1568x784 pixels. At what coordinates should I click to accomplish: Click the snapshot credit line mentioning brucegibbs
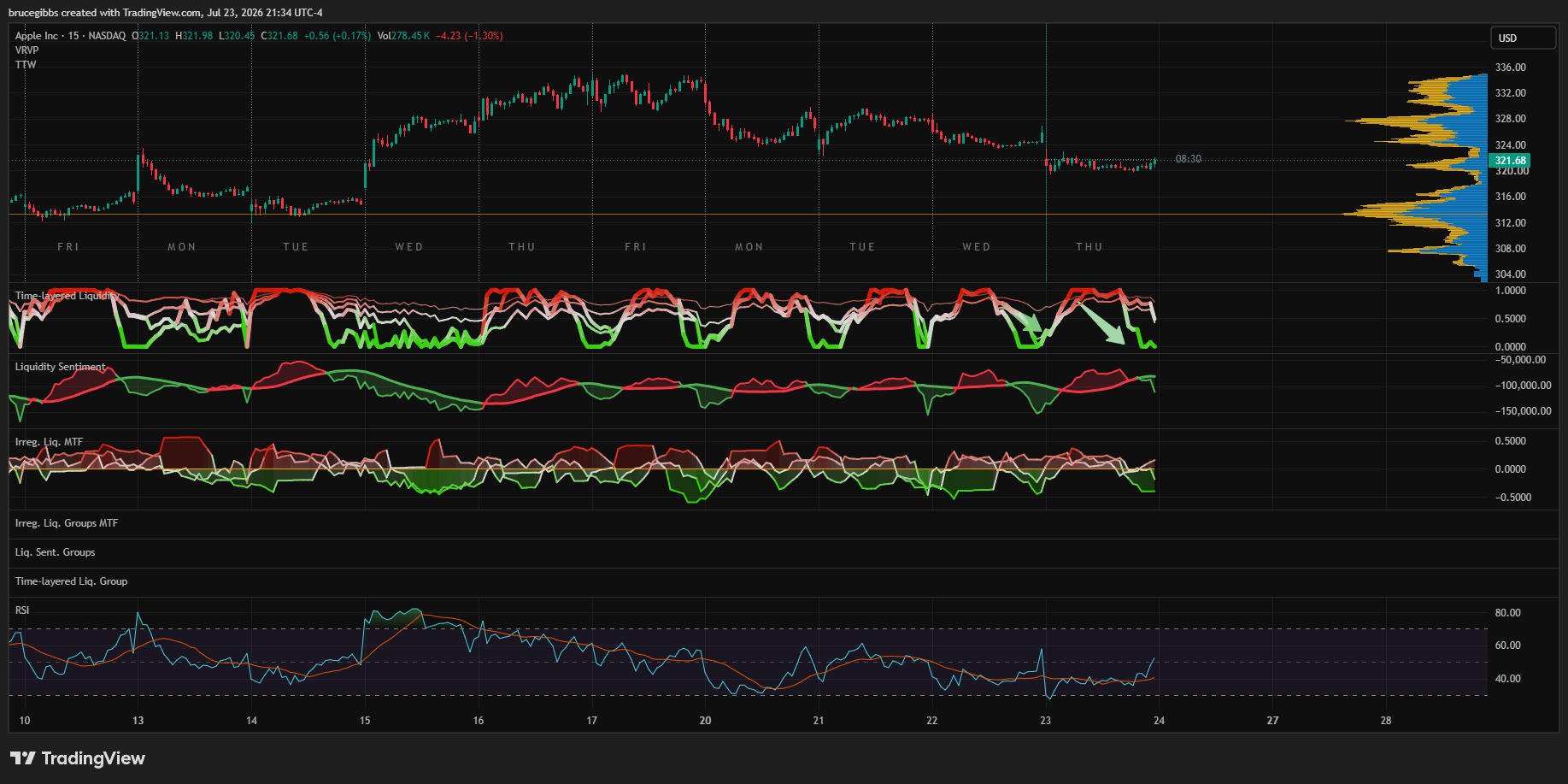tap(166, 13)
